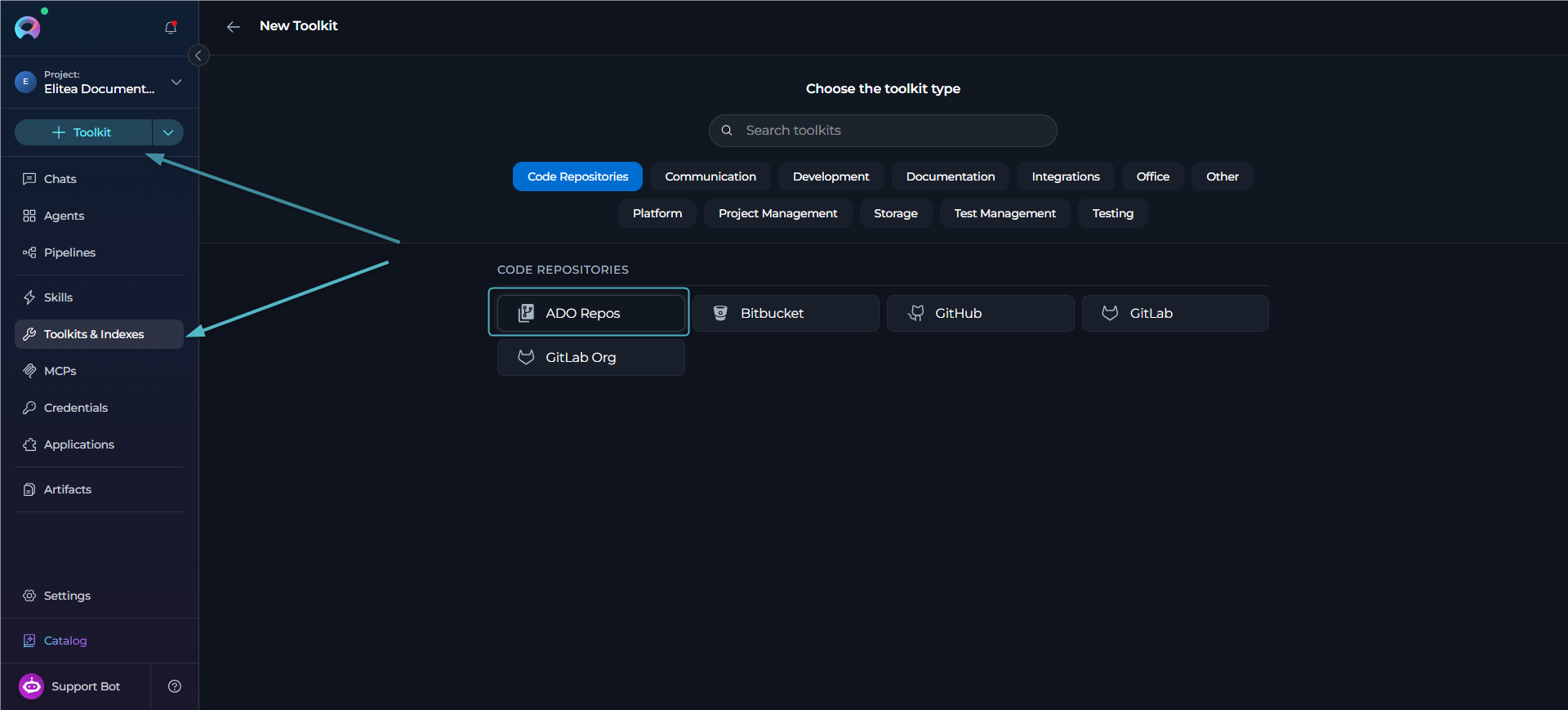Choose the GitLab toolkit card
The image size is (1568, 710).
click(x=1175, y=313)
